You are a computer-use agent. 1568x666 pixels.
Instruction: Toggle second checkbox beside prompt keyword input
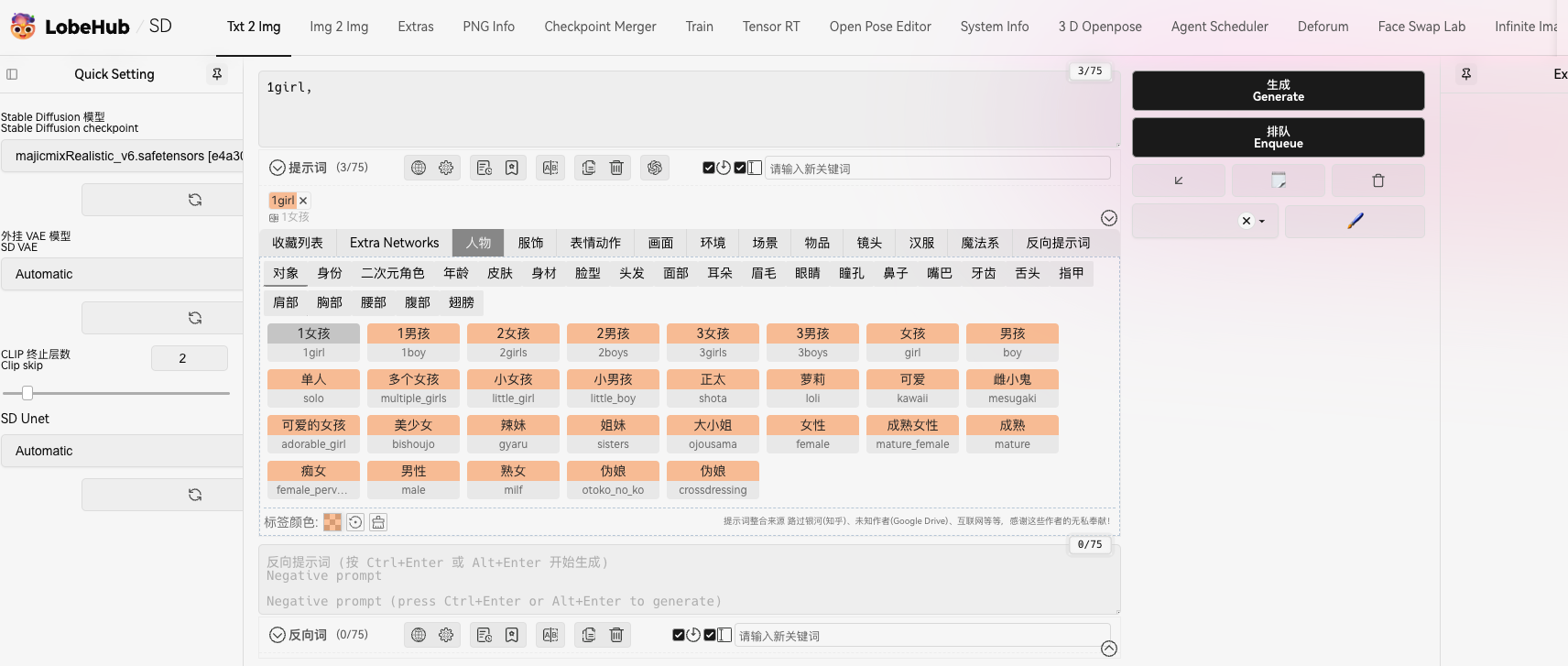click(x=740, y=168)
